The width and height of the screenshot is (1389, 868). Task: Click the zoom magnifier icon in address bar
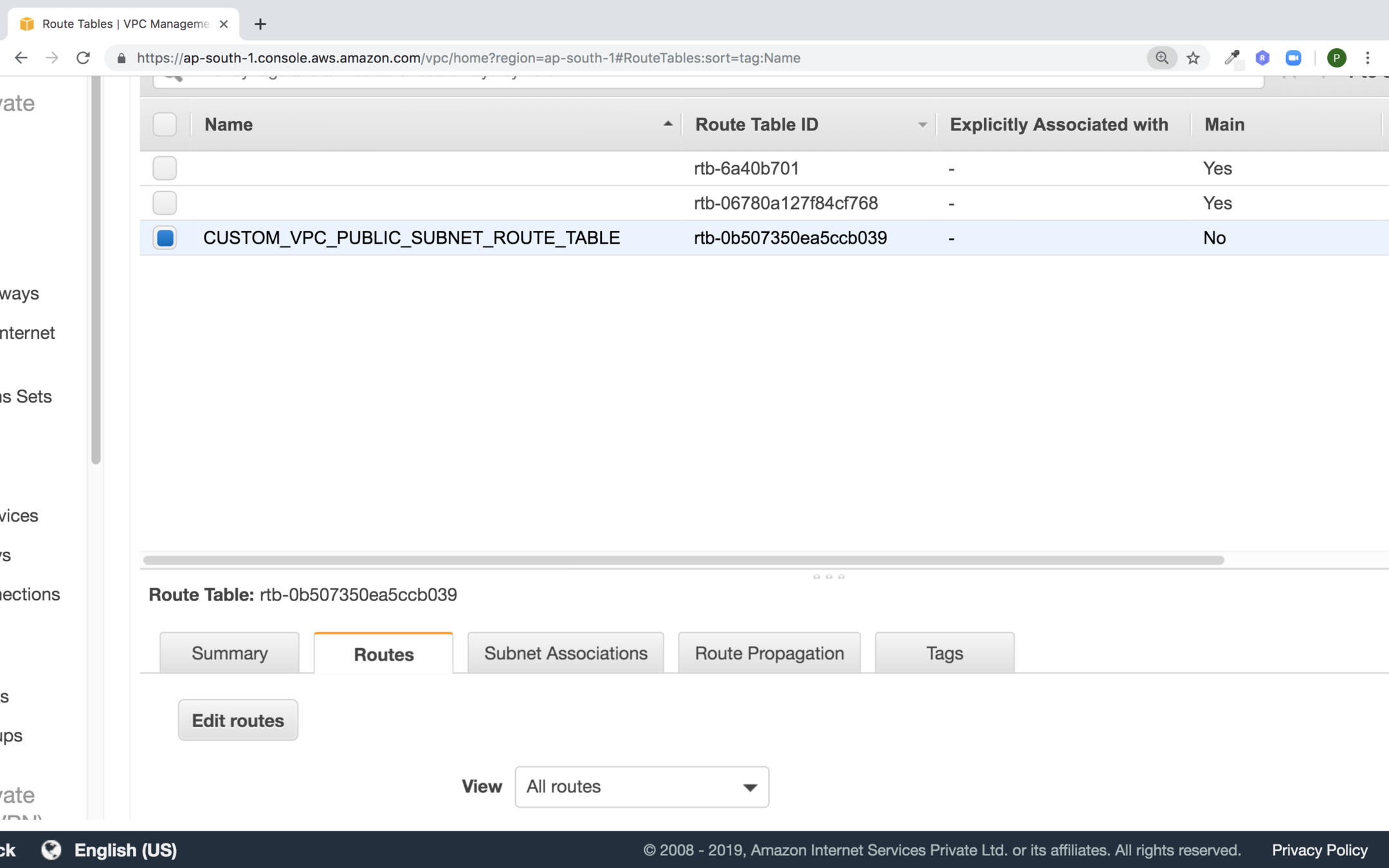[1161, 58]
